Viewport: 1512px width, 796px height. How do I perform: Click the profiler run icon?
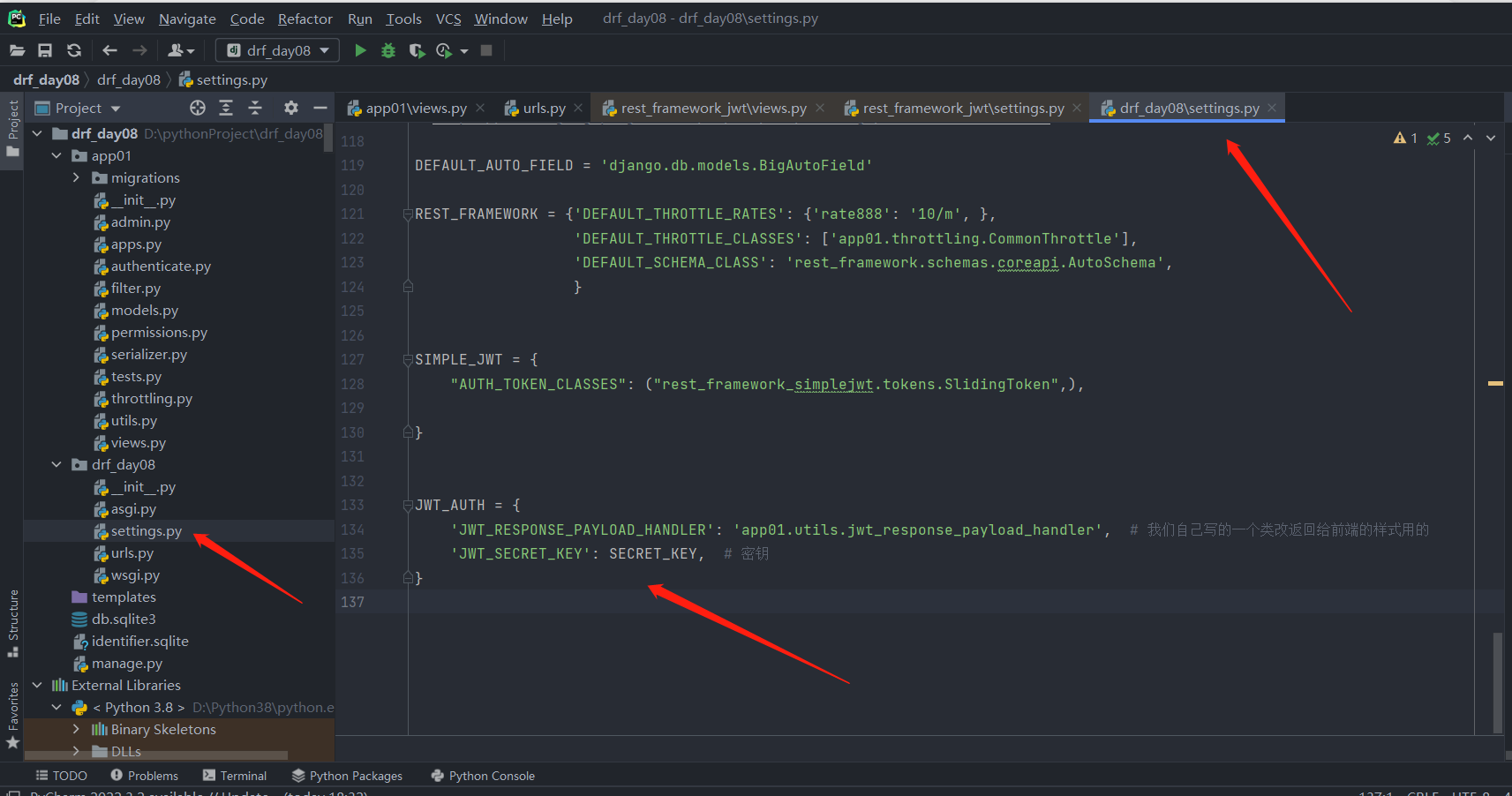point(444,50)
